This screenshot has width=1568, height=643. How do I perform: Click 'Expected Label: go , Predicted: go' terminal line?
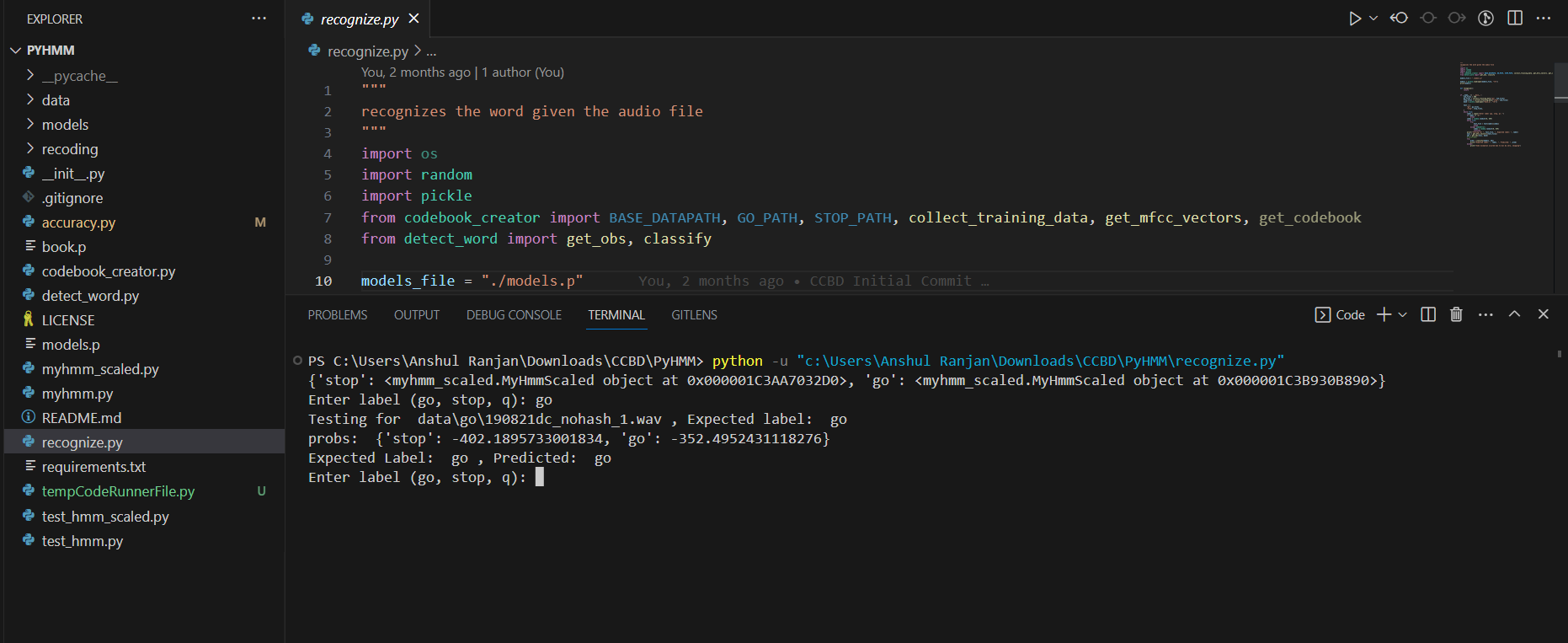[x=460, y=458]
